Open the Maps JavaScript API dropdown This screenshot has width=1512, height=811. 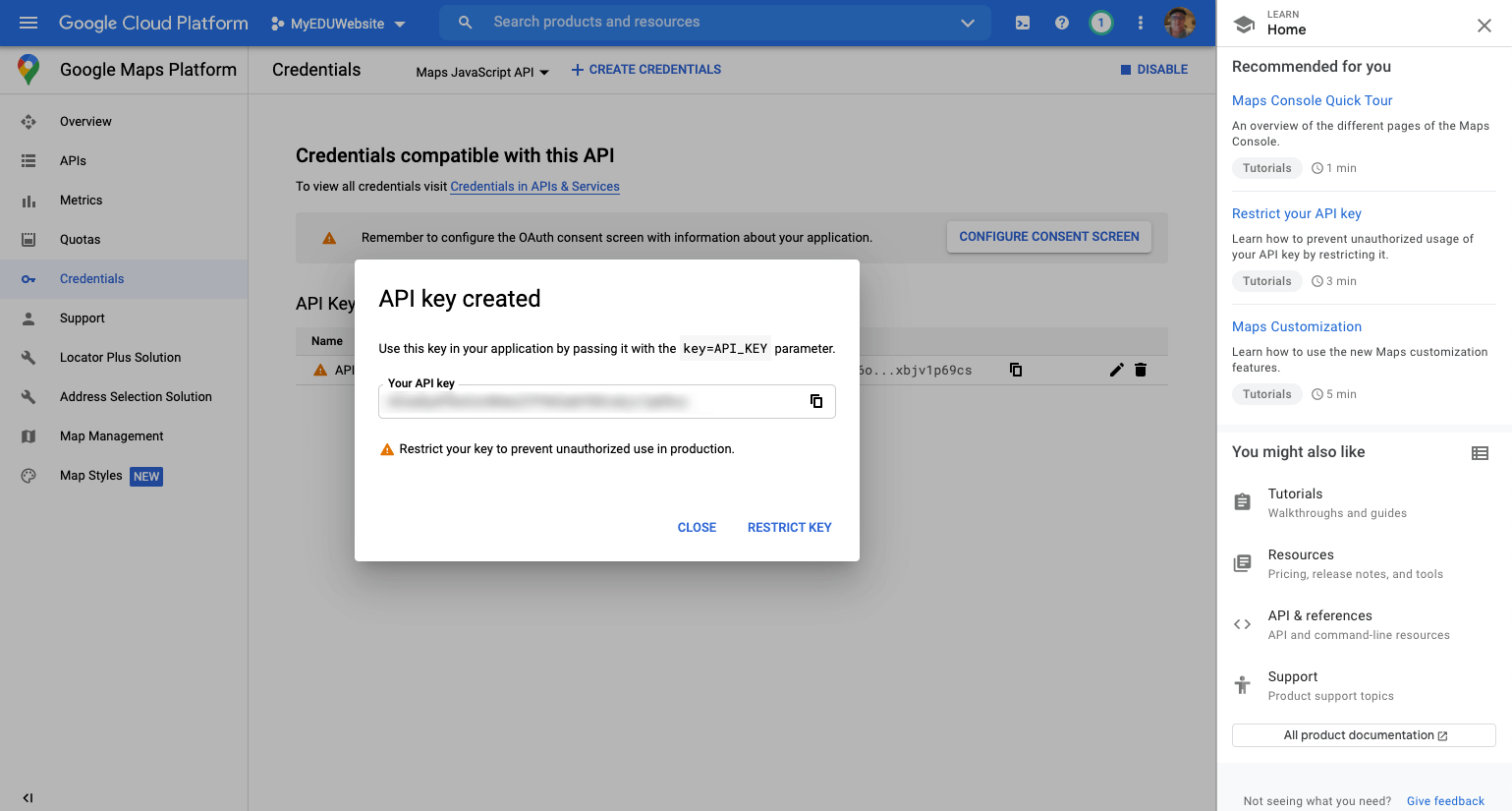pyautogui.click(x=482, y=72)
